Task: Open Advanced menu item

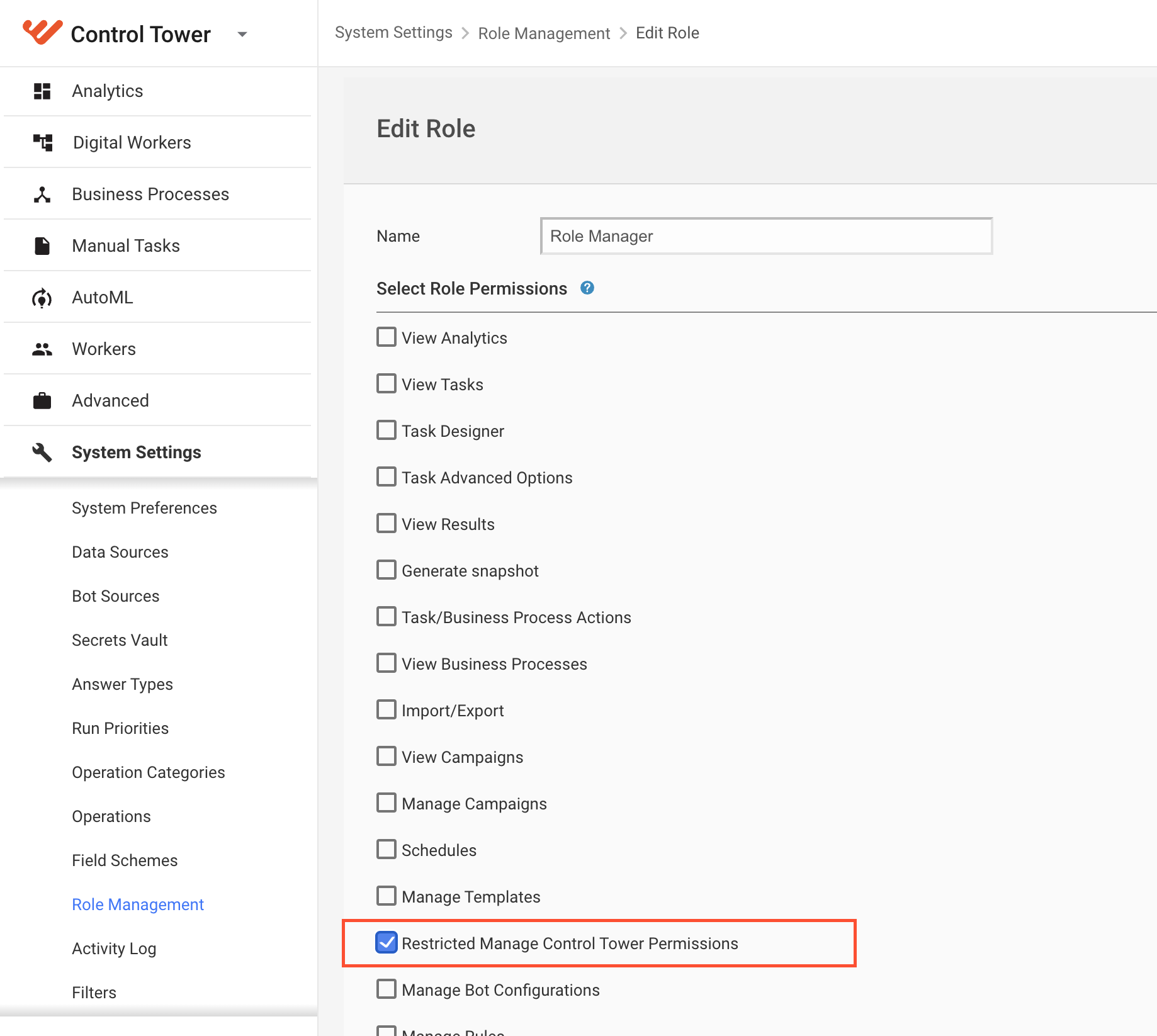Action: tap(110, 401)
